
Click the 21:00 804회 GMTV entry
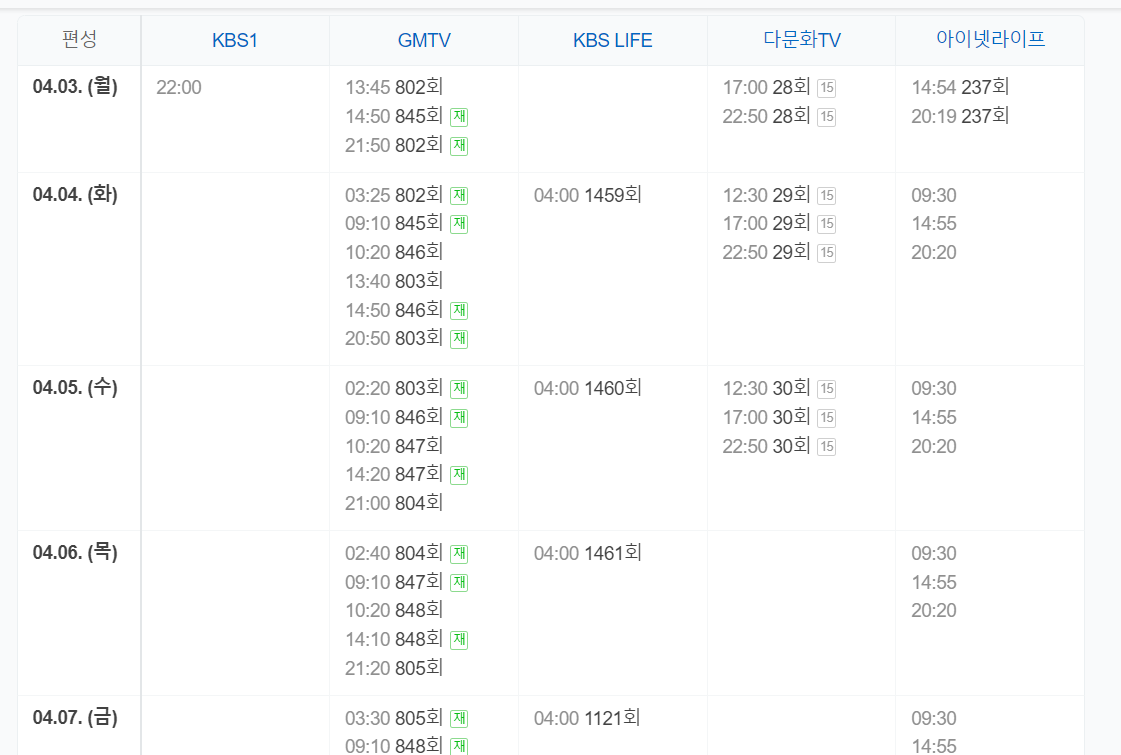tap(394, 503)
